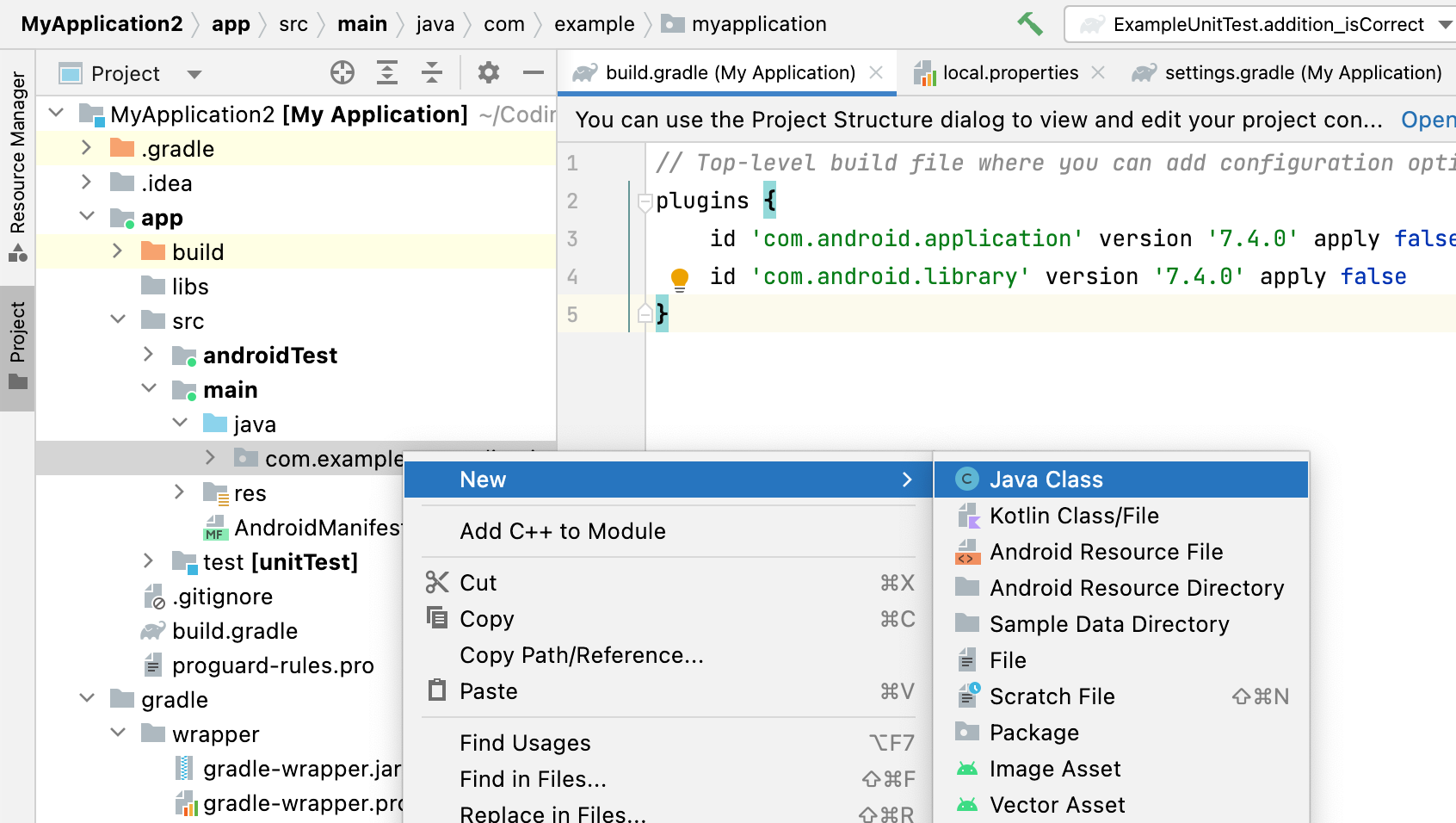Screen dimensions: 1456x823
Task: Expand the androidTest folder
Action: pyautogui.click(x=148, y=354)
